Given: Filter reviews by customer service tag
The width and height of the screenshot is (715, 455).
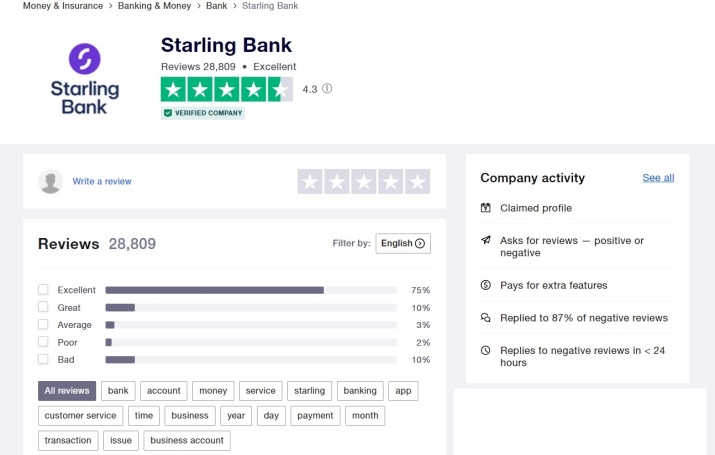Looking at the screenshot, I should (81, 415).
